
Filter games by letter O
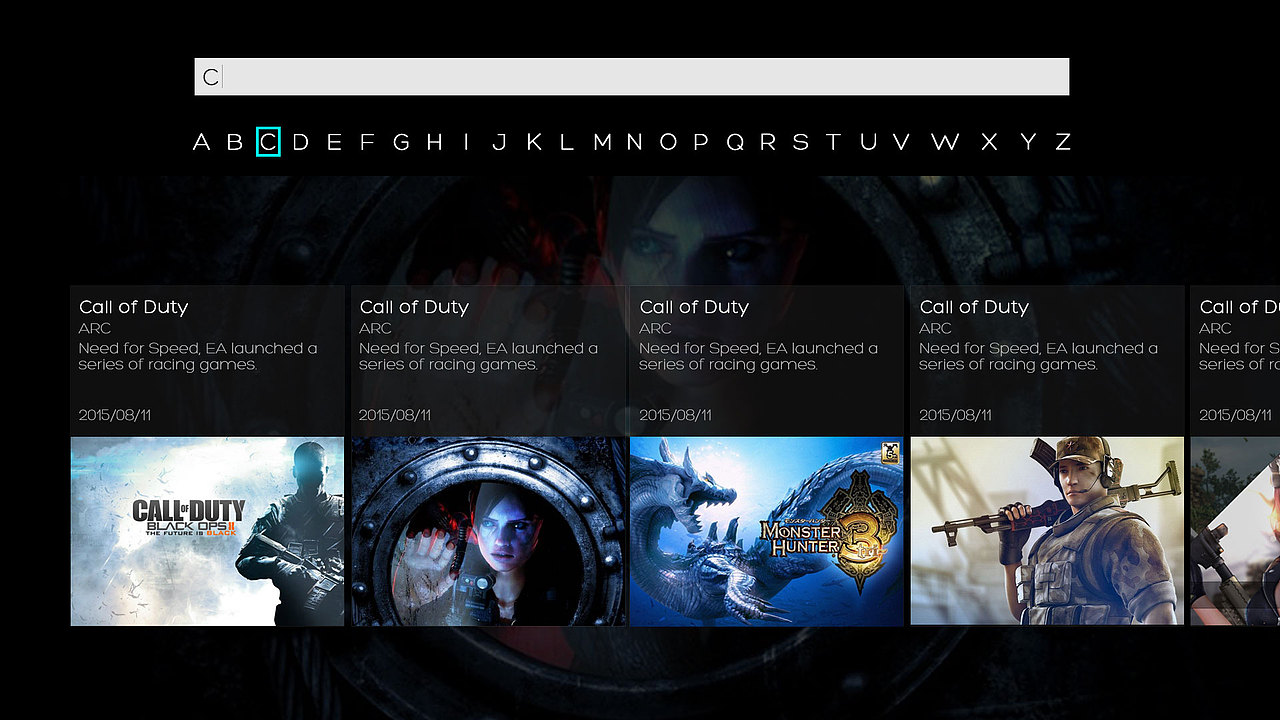668,142
